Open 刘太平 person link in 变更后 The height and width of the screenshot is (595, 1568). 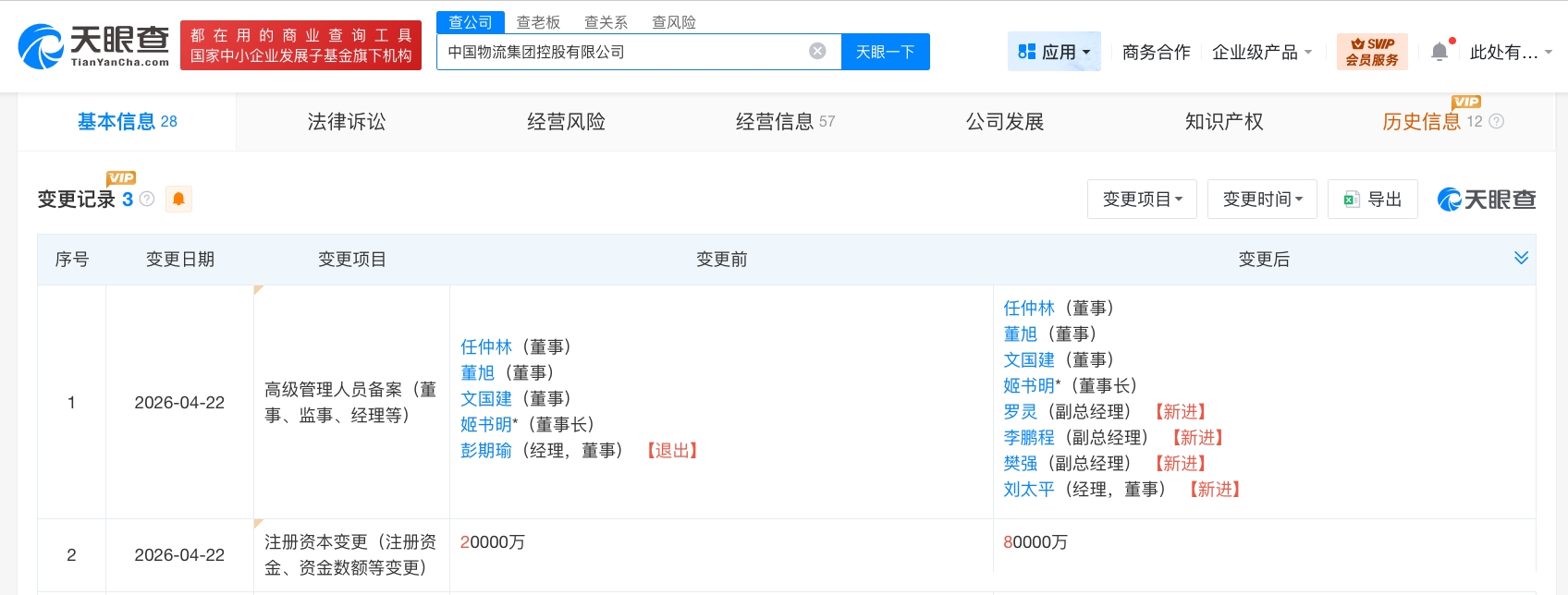1029,490
